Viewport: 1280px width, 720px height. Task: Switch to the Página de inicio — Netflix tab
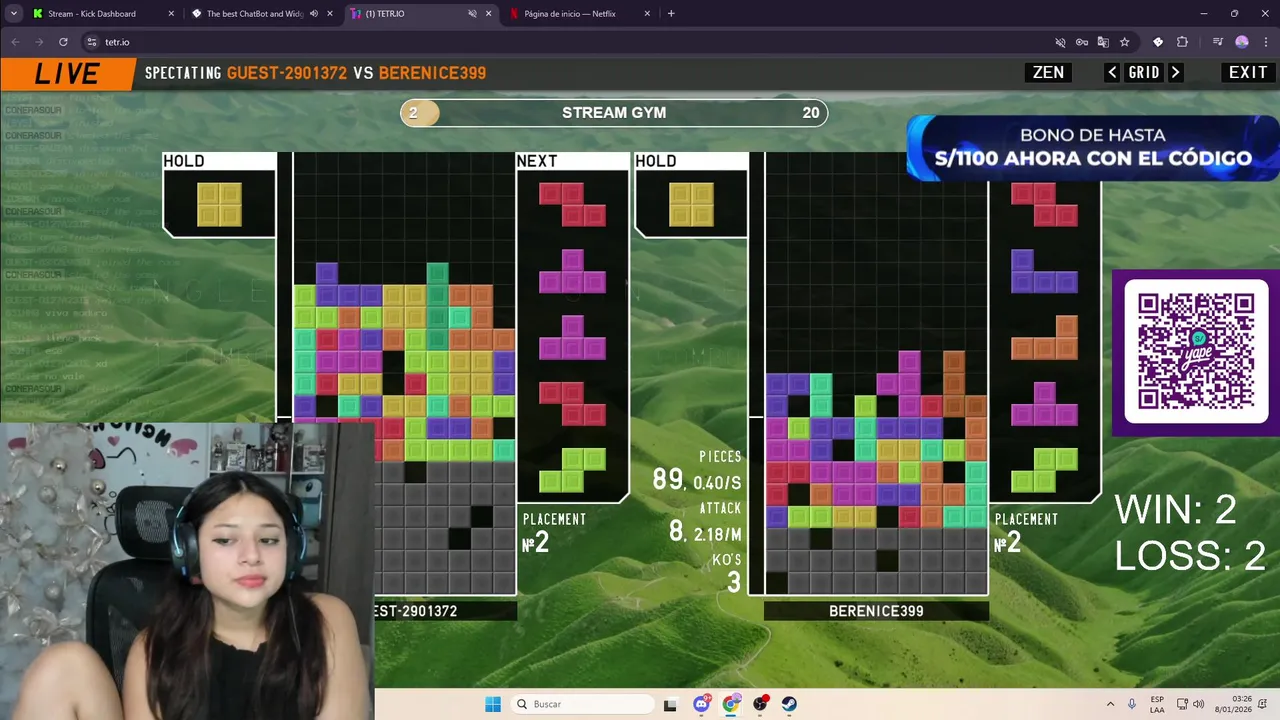(x=580, y=14)
